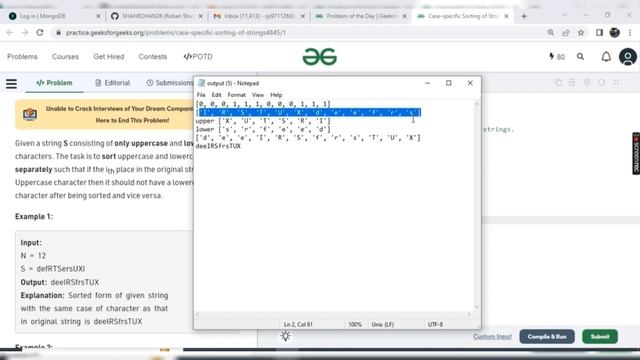Open Notepad Help menu
Image resolution: width=640 pixels, height=360 pixels.
(276, 95)
